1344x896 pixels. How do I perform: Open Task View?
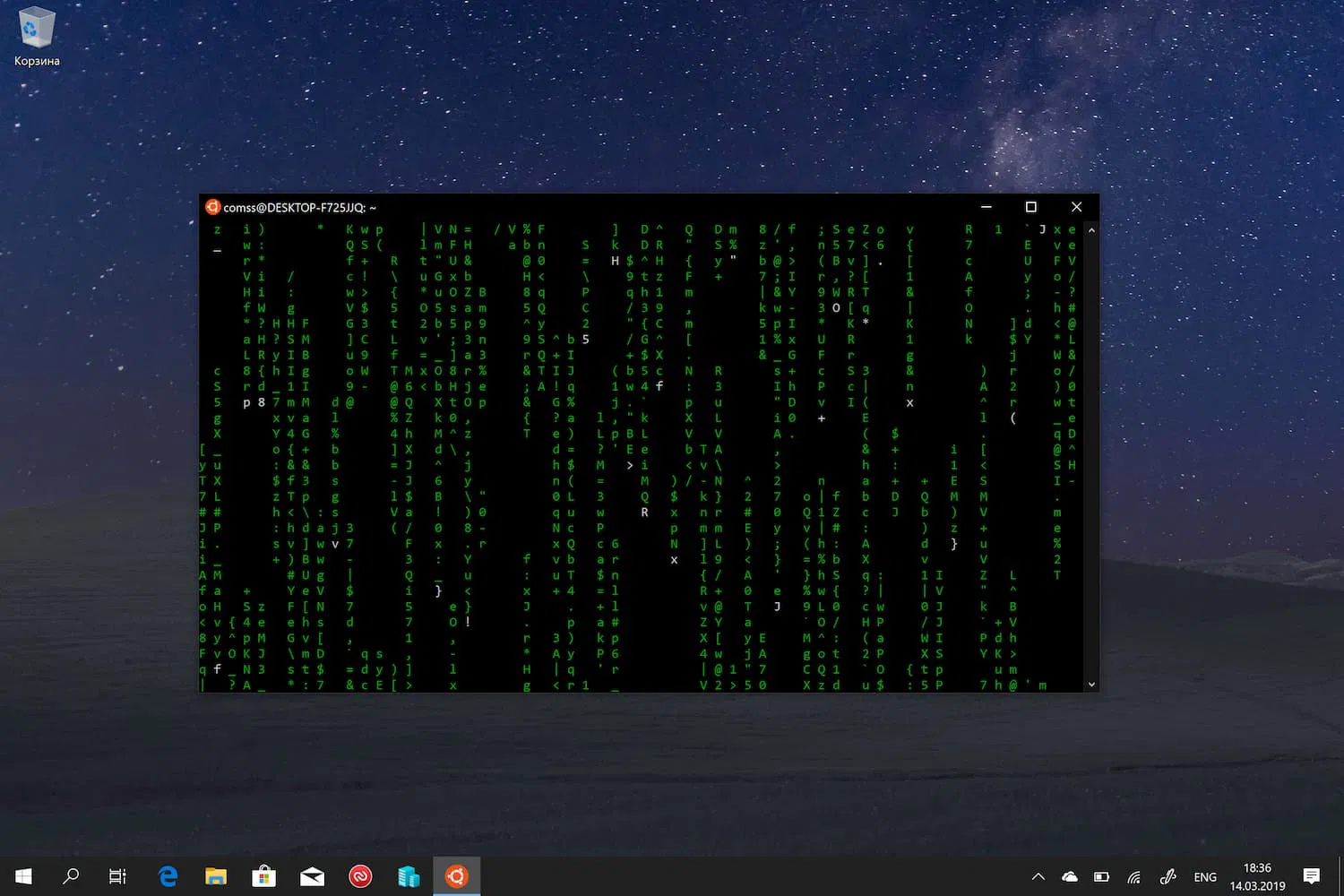[116, 876]
